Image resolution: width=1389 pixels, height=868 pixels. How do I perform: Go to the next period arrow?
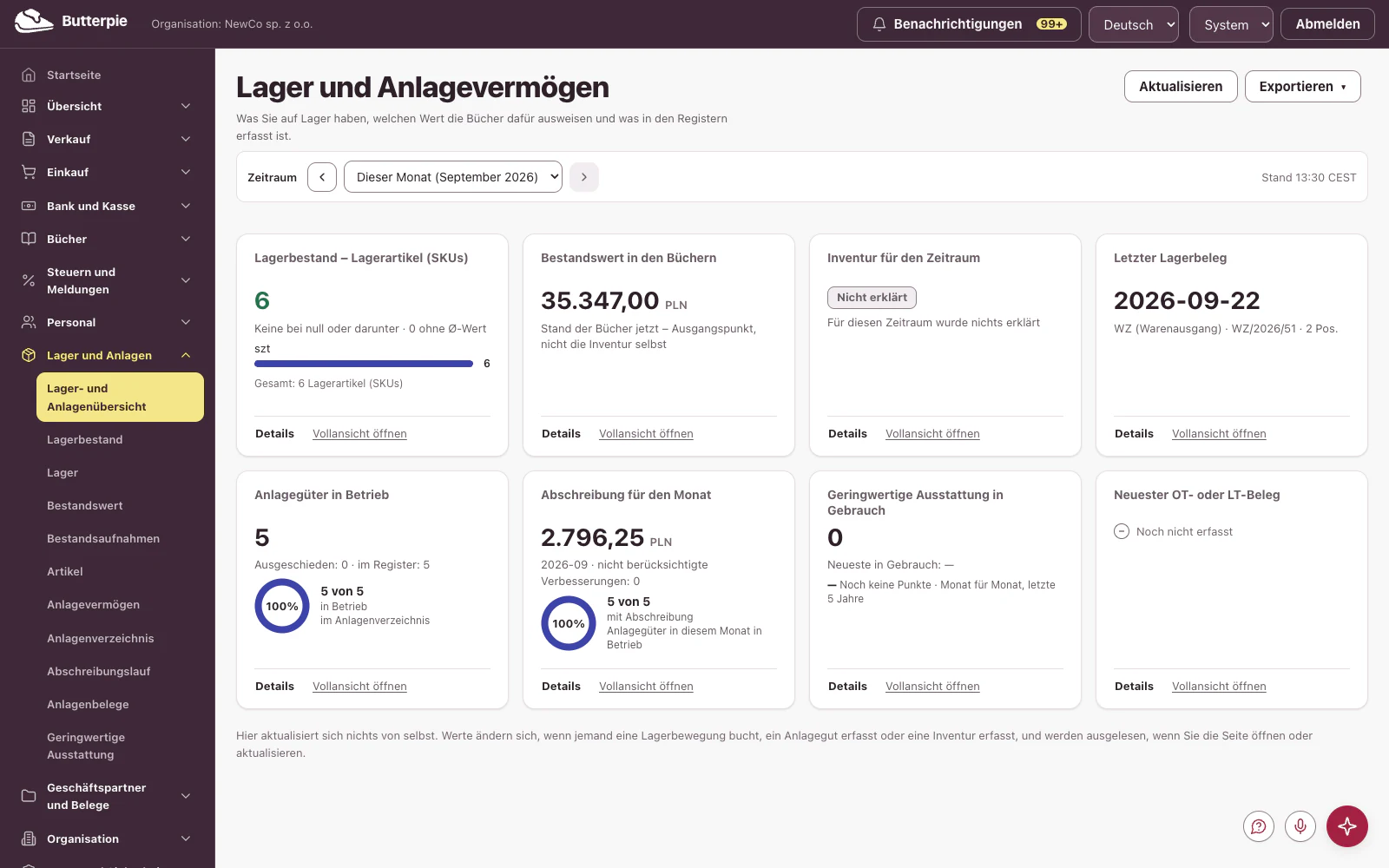coord(584,177)
